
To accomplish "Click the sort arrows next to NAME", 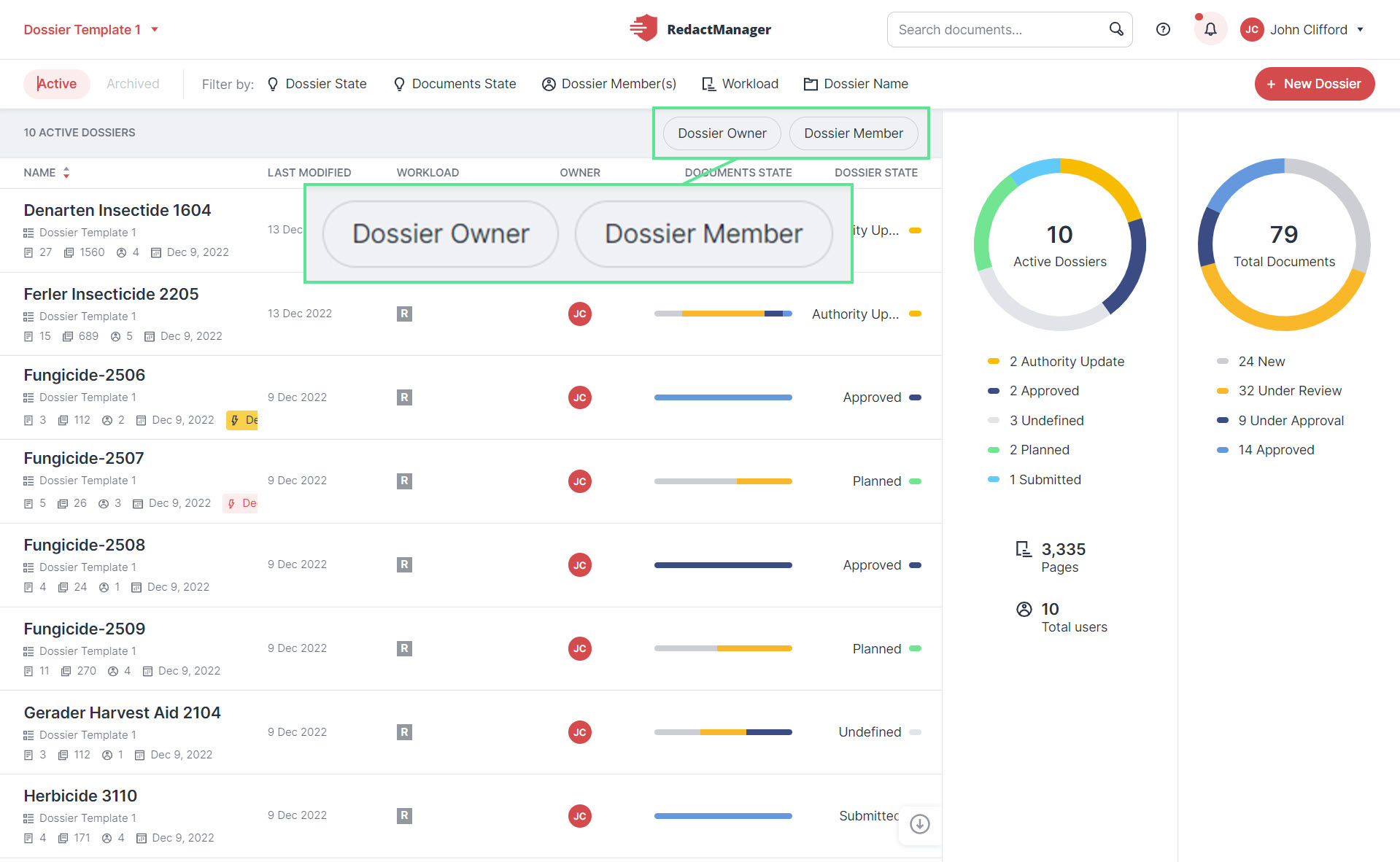I will click(66, 173).
